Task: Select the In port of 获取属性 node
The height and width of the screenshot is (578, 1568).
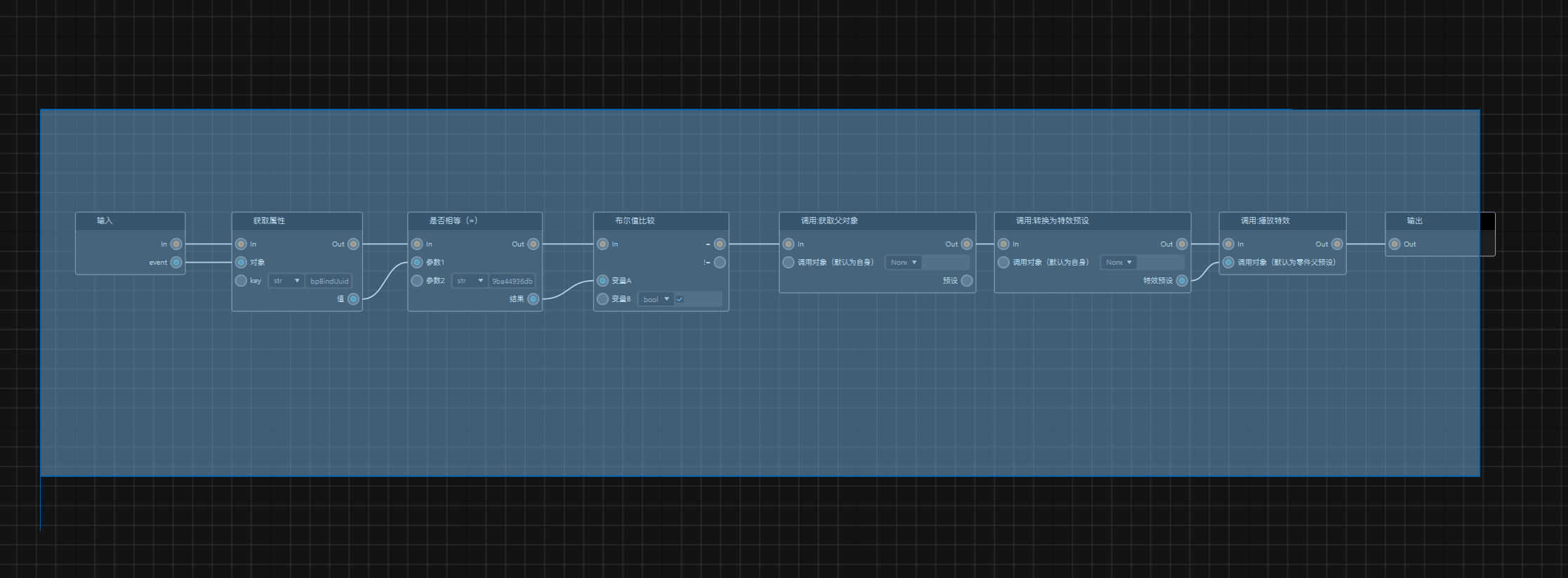Action: click(241, 244)
